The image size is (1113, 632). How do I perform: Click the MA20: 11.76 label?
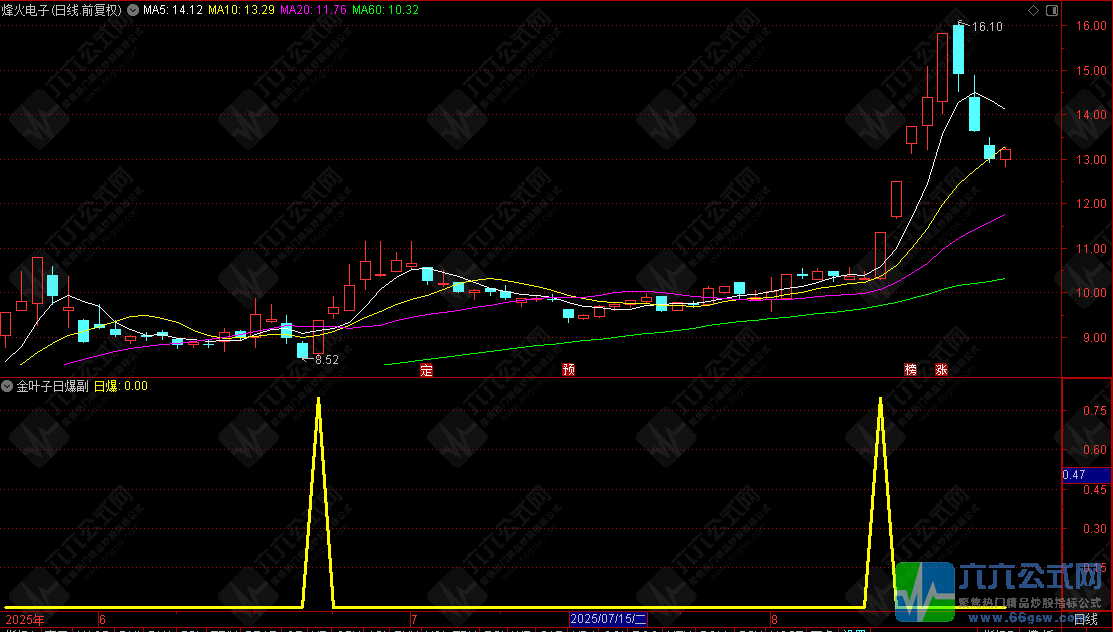314,10
